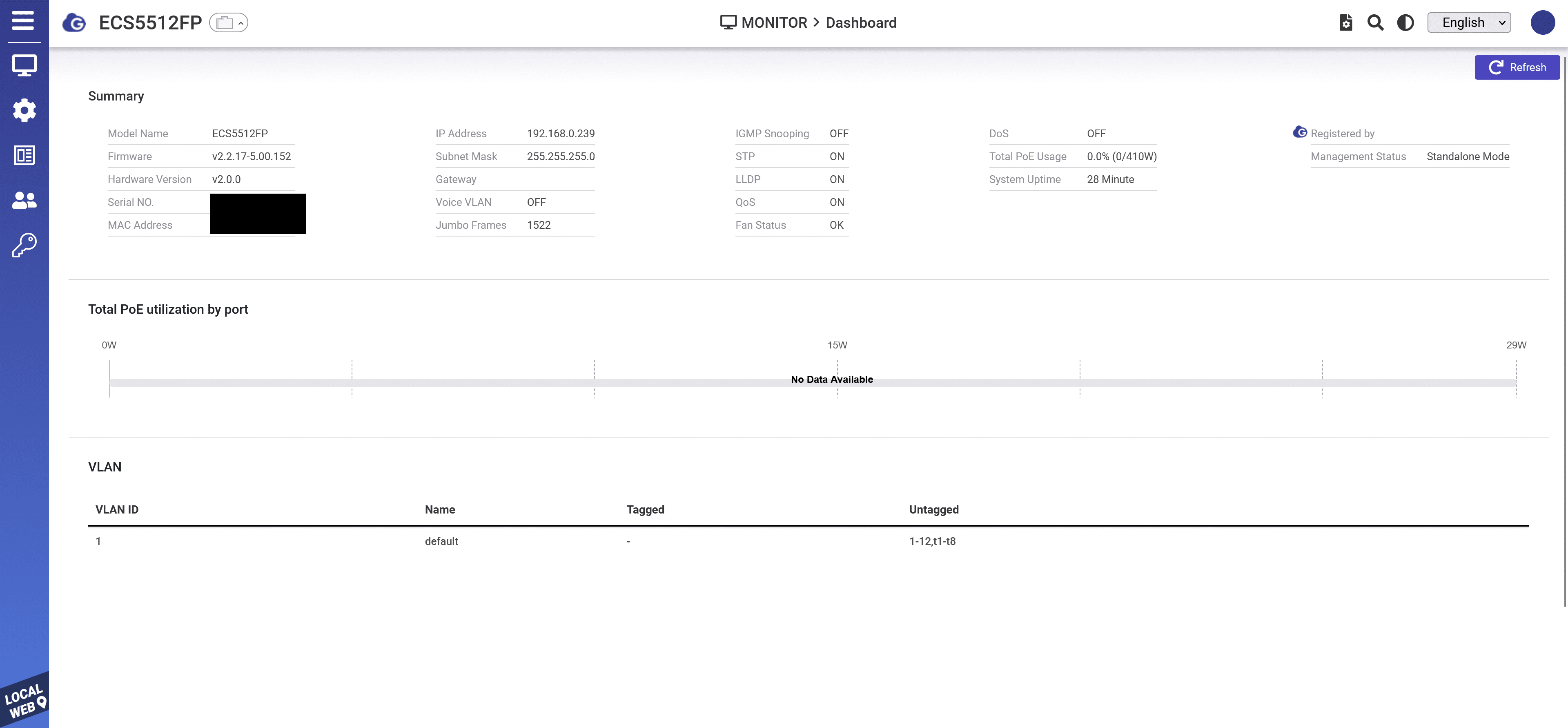Image resolution: width=1568 pixels, height=728 pixels.
Task: Click the default VLAN row
Action: 441,541
